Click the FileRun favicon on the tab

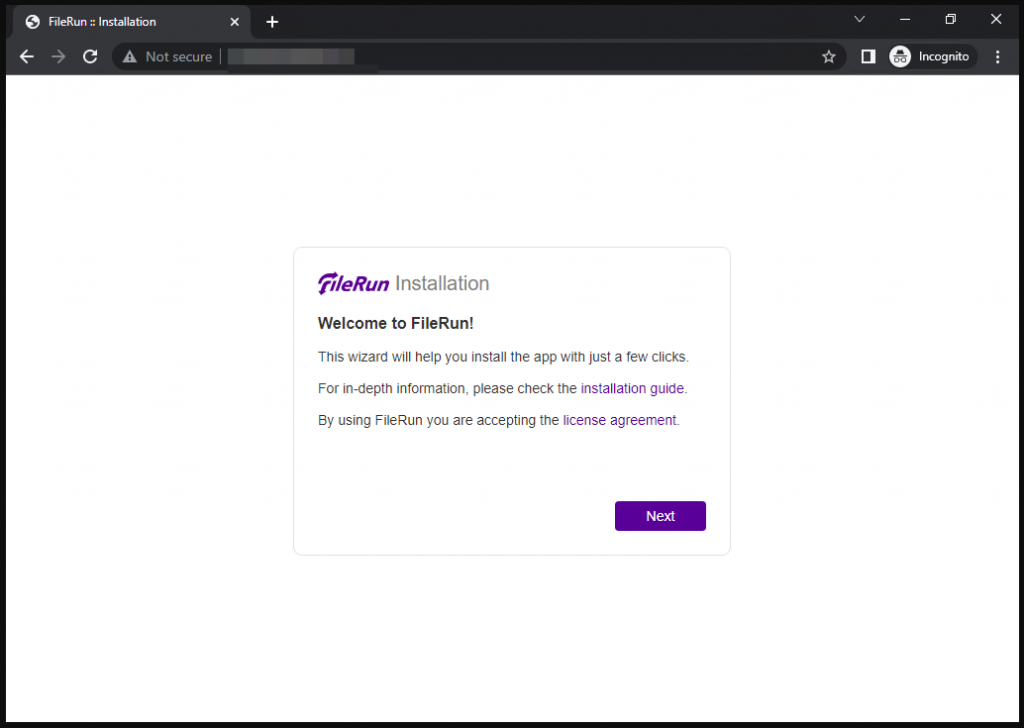[x=31, y=21]
